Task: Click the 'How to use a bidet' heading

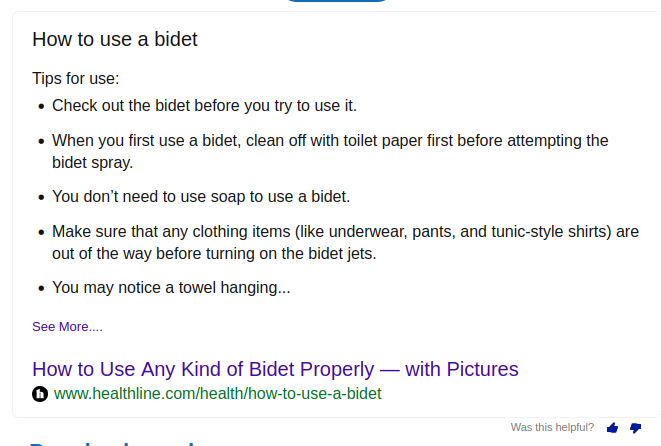Action: point(115,39)
